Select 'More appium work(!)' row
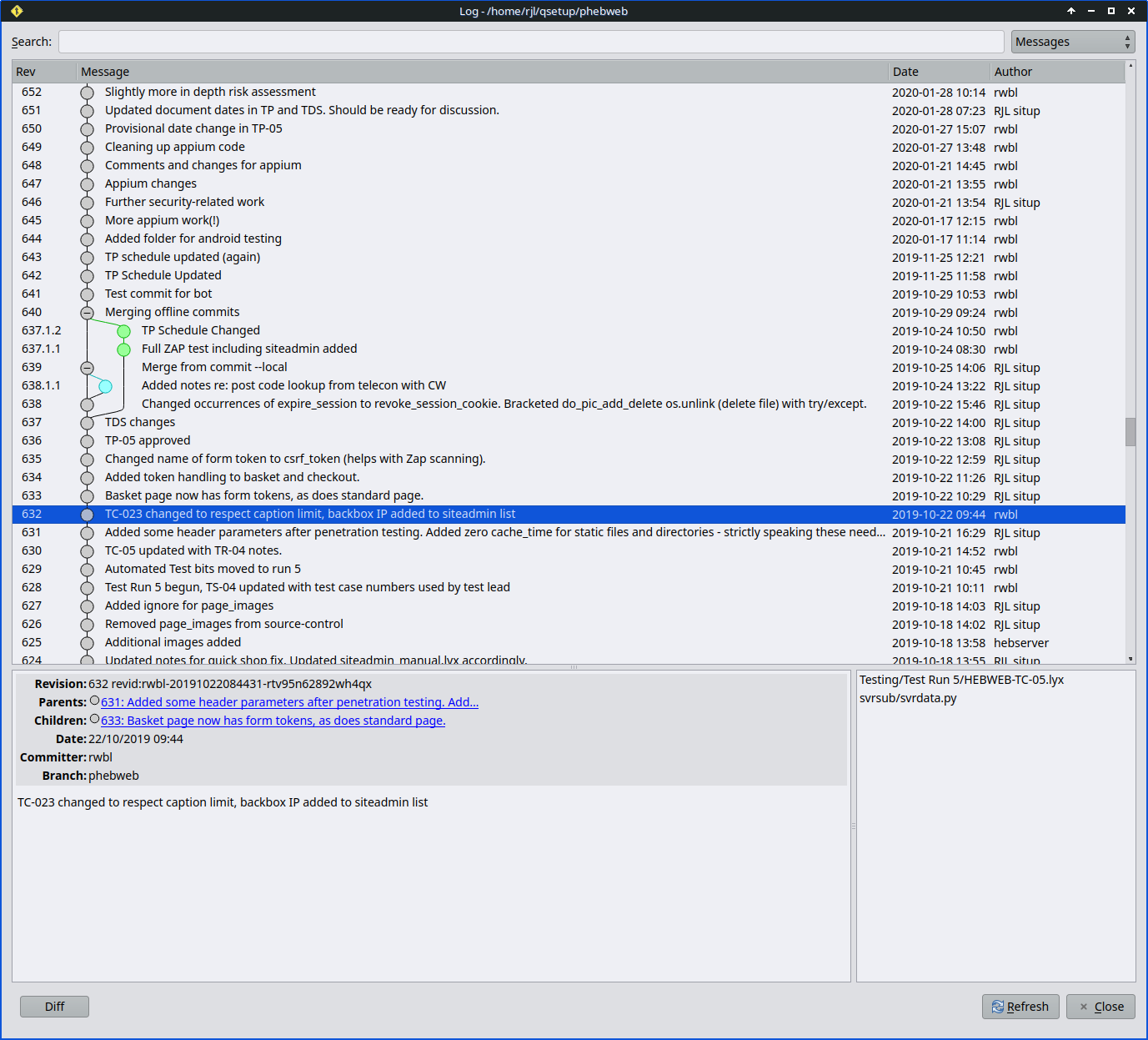Viewport: 1148px width, 1040px height. point(569,220)
